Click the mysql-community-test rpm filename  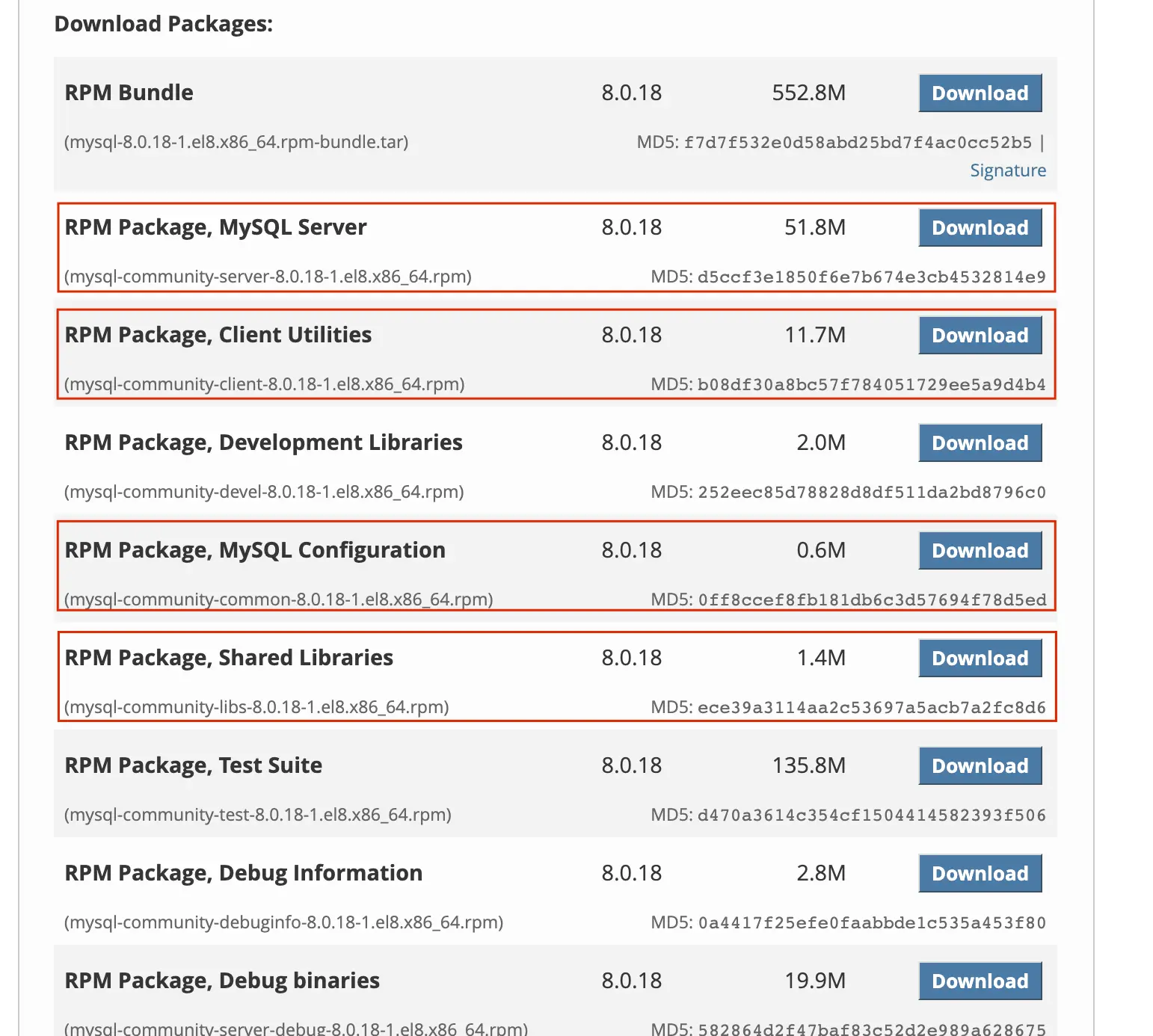[257, 815]
